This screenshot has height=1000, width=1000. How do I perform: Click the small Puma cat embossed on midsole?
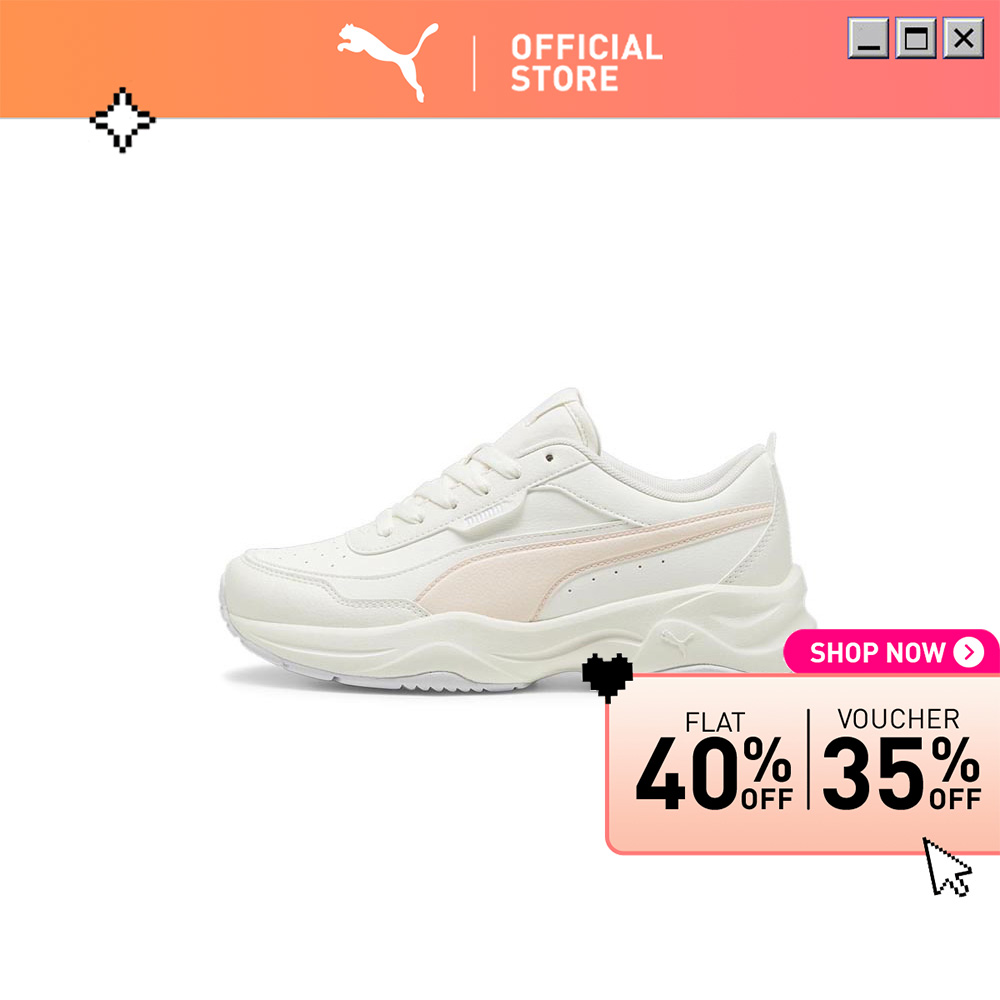coord(678,641)
